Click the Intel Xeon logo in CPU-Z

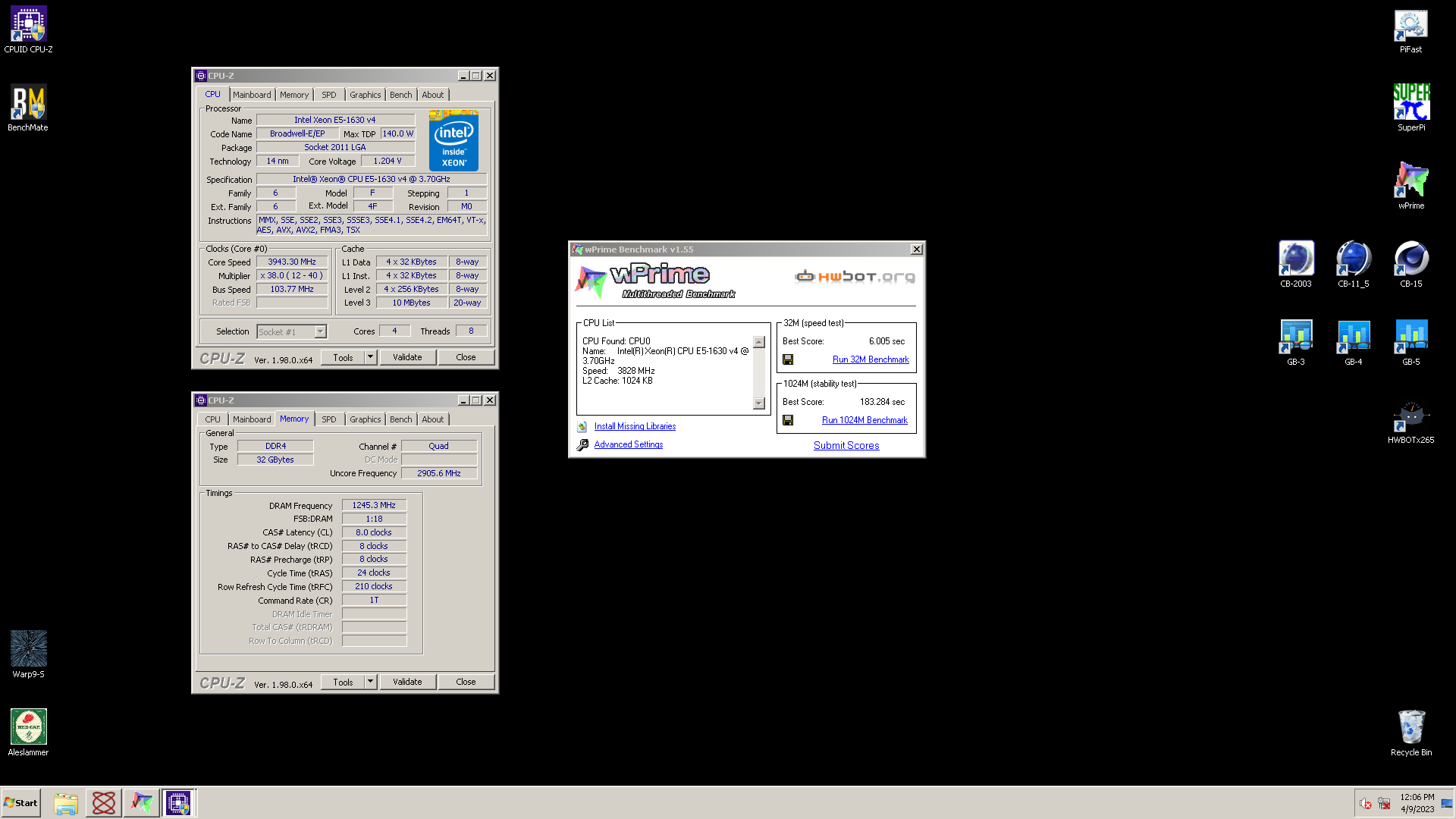click(x=453, y=141)
